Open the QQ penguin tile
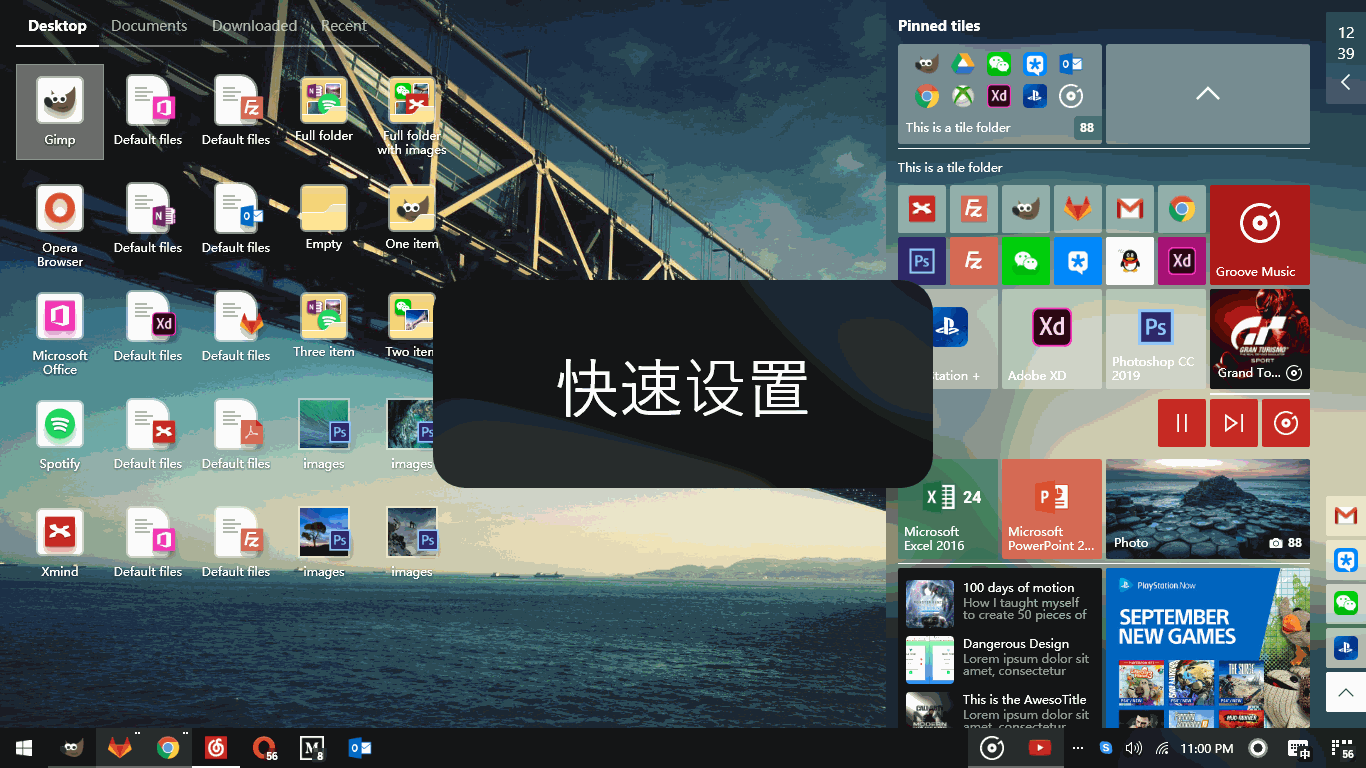 tap(1130, 261)
